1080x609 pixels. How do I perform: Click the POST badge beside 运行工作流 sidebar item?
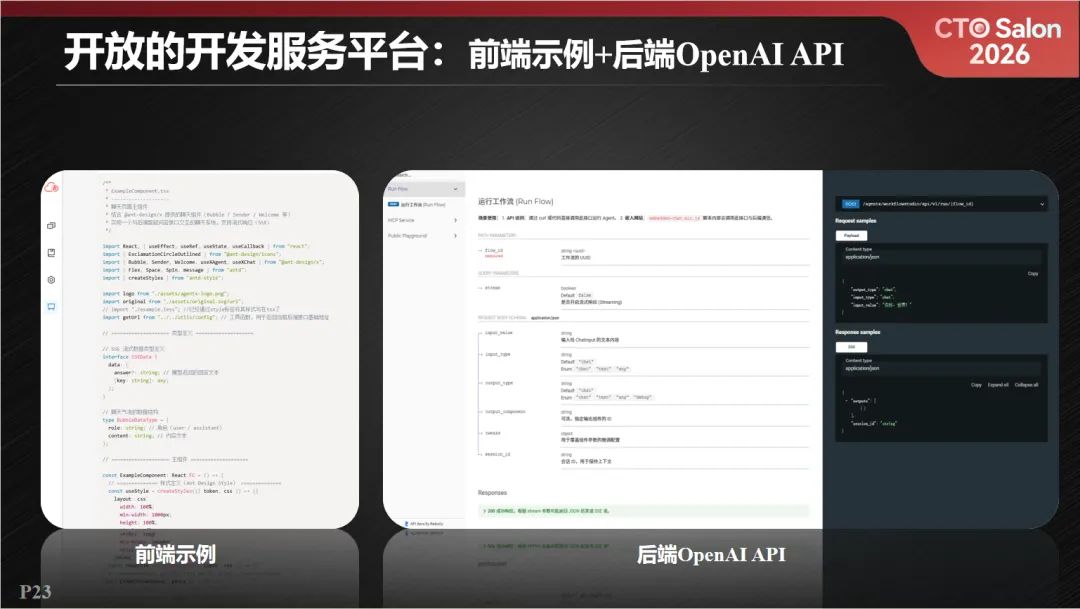click(393, 205)
